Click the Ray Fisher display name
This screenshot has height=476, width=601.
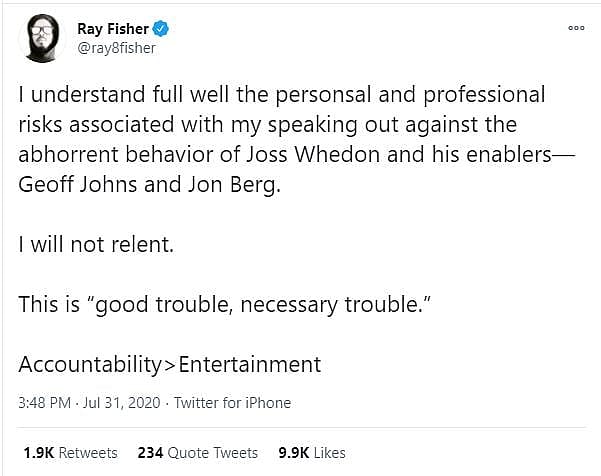pos(115,28)
